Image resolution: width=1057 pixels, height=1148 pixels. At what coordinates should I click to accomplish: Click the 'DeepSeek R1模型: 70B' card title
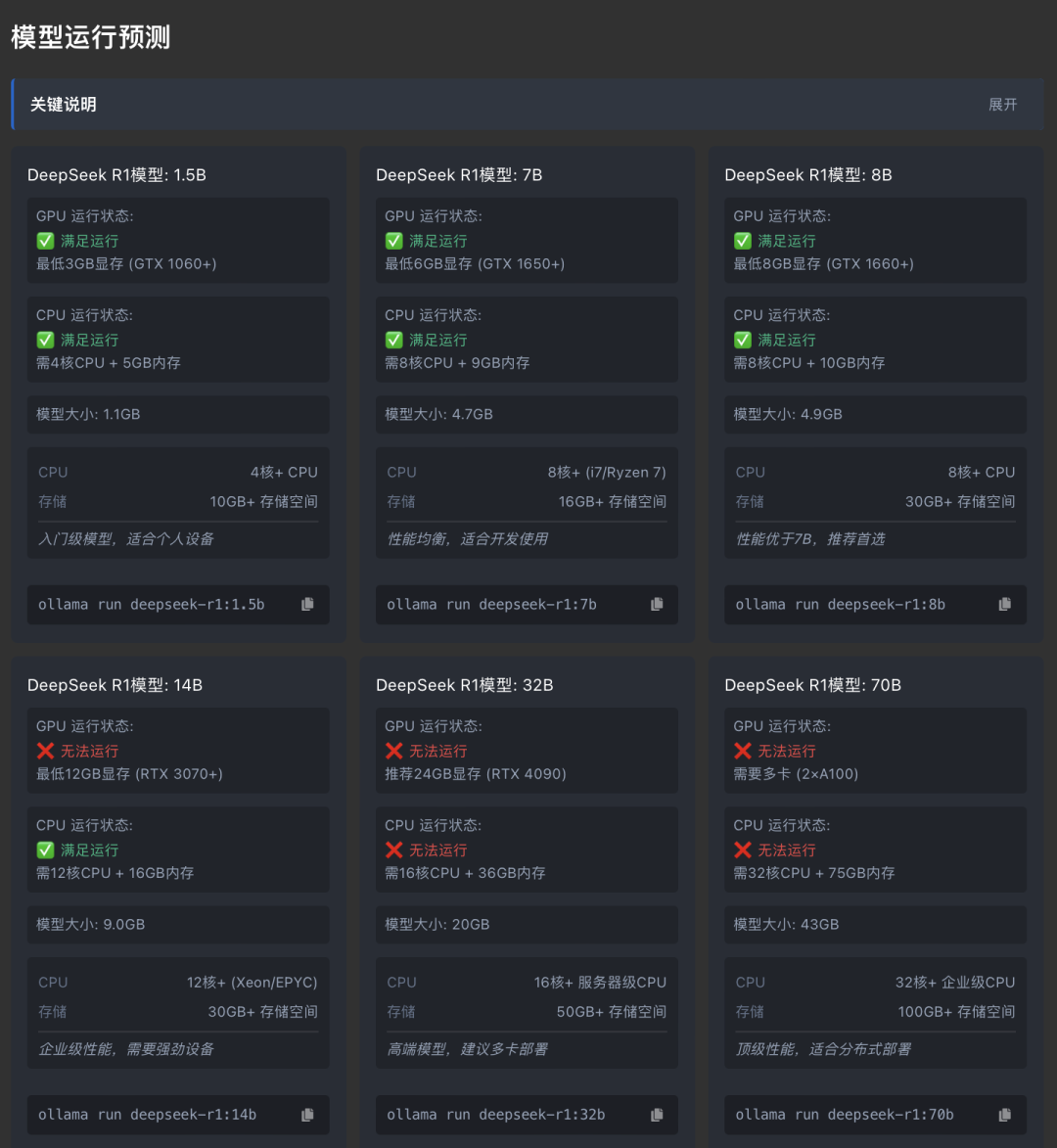(813, 685)
